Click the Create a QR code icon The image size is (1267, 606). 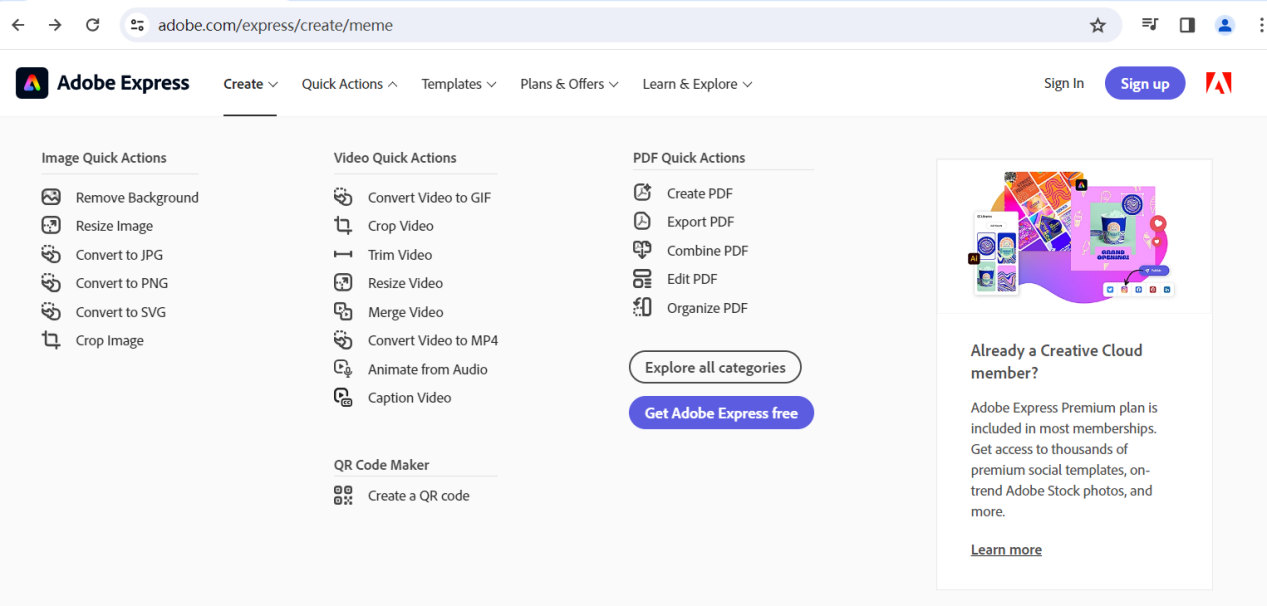coord(343,495)
